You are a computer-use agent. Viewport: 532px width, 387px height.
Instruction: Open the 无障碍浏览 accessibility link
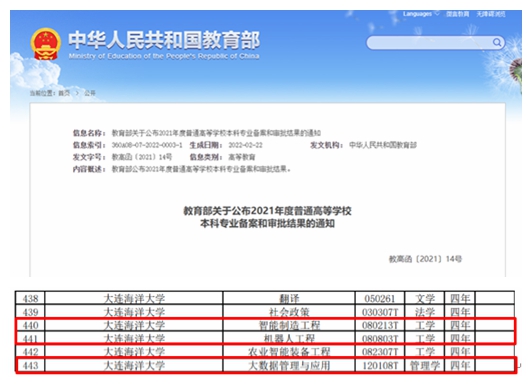(491, 14)
